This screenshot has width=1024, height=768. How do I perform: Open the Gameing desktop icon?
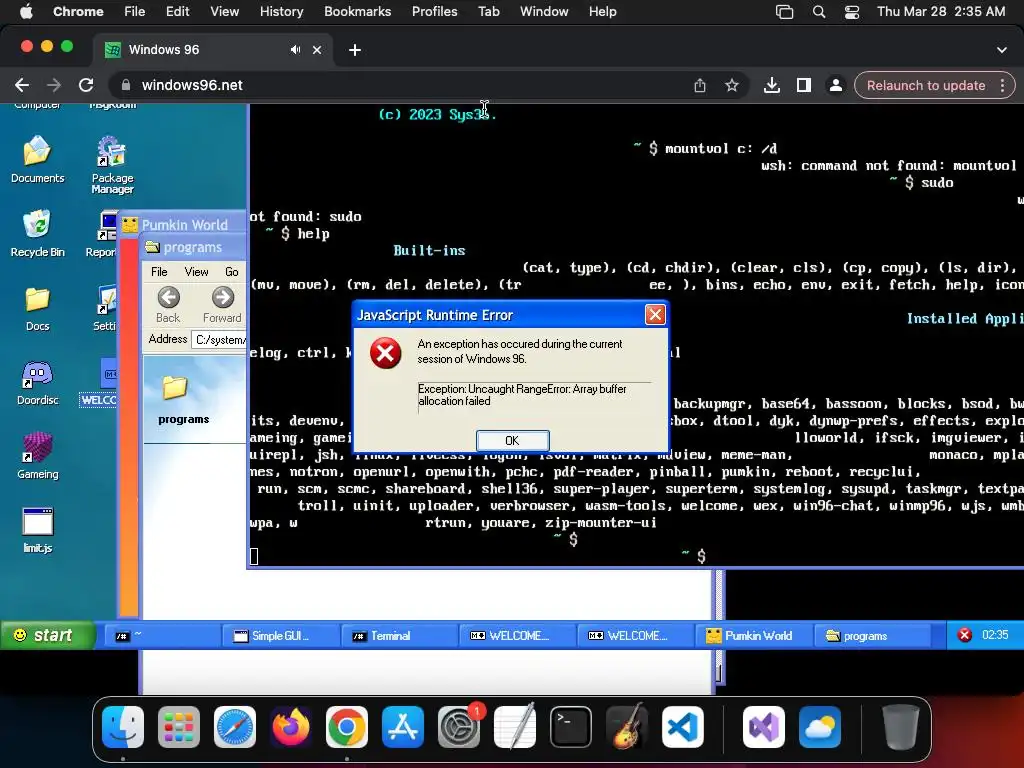pos(37,456)
